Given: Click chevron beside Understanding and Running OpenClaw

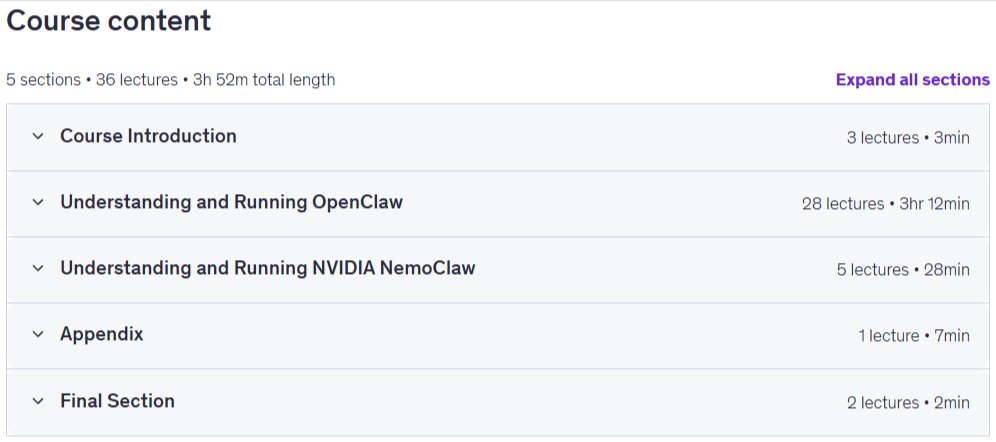Looking at the screenshot, I should 38,202.
